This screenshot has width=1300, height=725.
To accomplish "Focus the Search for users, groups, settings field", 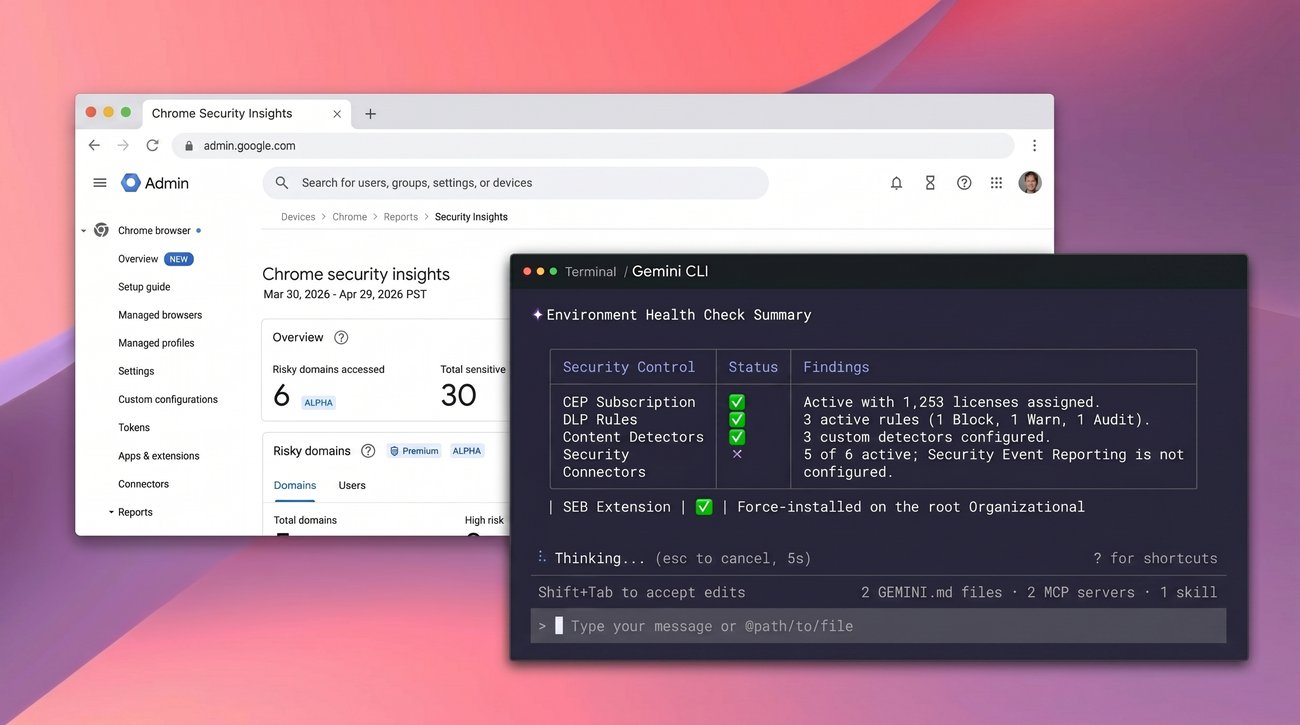I will click(515, 183).
